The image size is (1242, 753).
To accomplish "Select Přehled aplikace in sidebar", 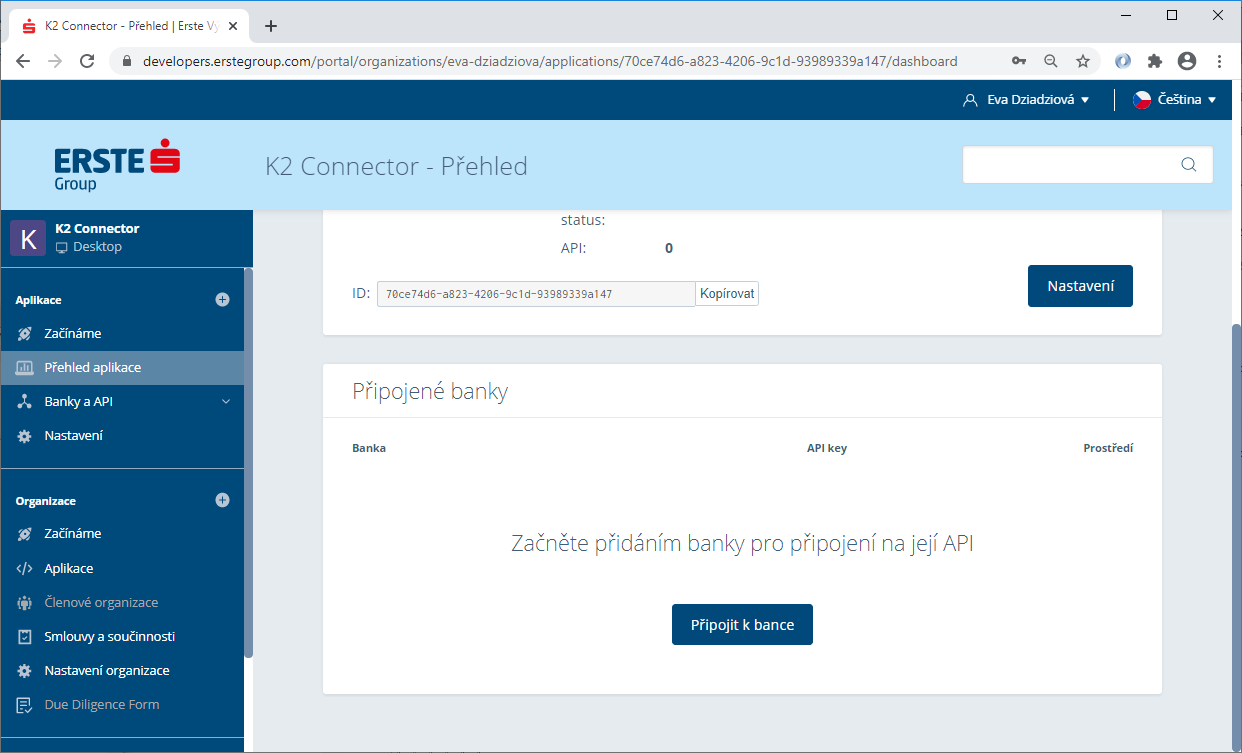I will pos(122,367).
